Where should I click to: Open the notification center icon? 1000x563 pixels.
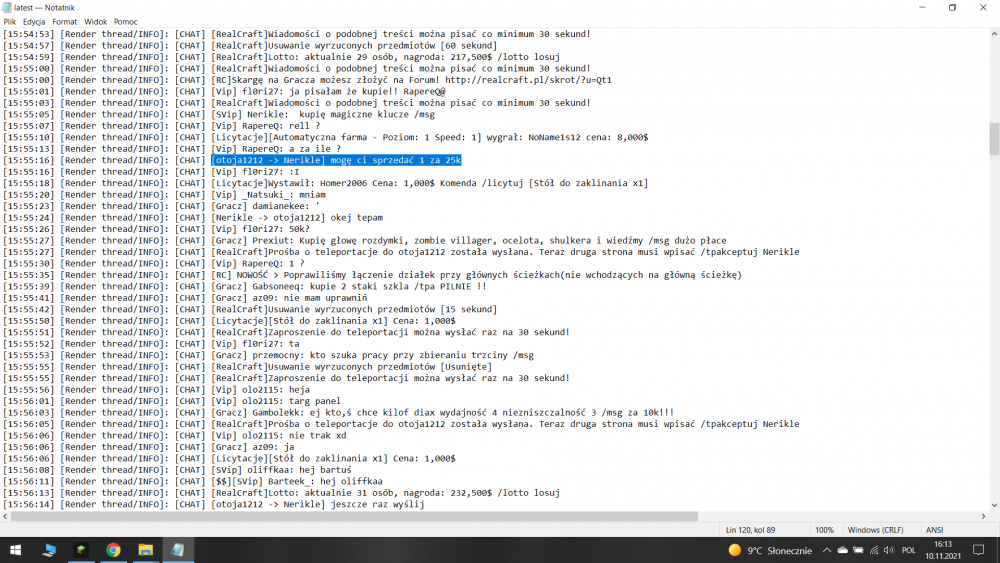[980, 550]
